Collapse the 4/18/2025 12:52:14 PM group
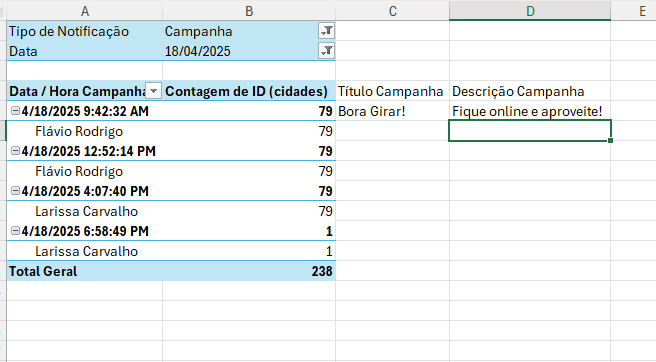Screen dimensions: 656x362 [x=15, y=151]
